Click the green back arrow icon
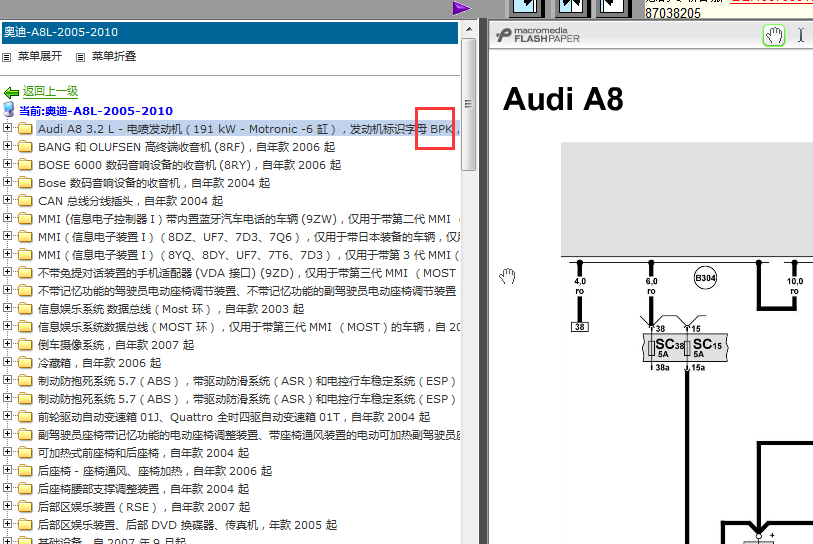 click(x=11, y=93)
